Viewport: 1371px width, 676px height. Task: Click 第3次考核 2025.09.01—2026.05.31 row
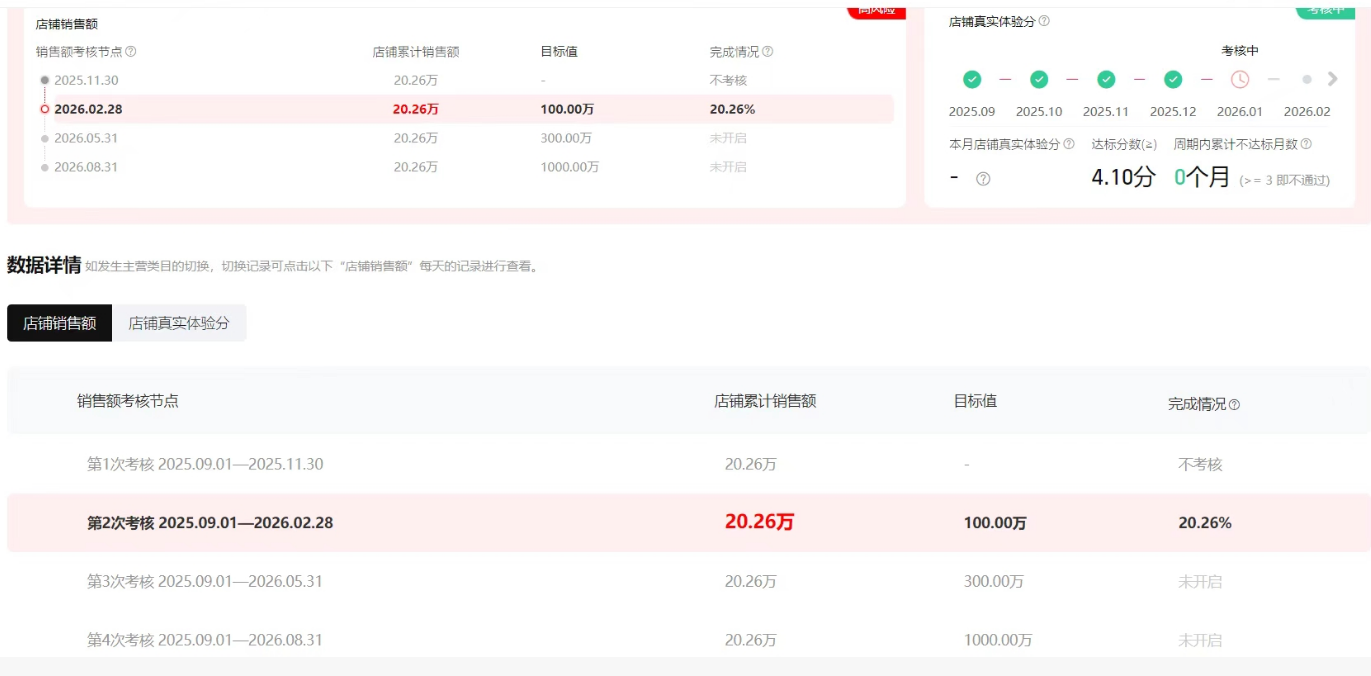(x=205, y=581)
